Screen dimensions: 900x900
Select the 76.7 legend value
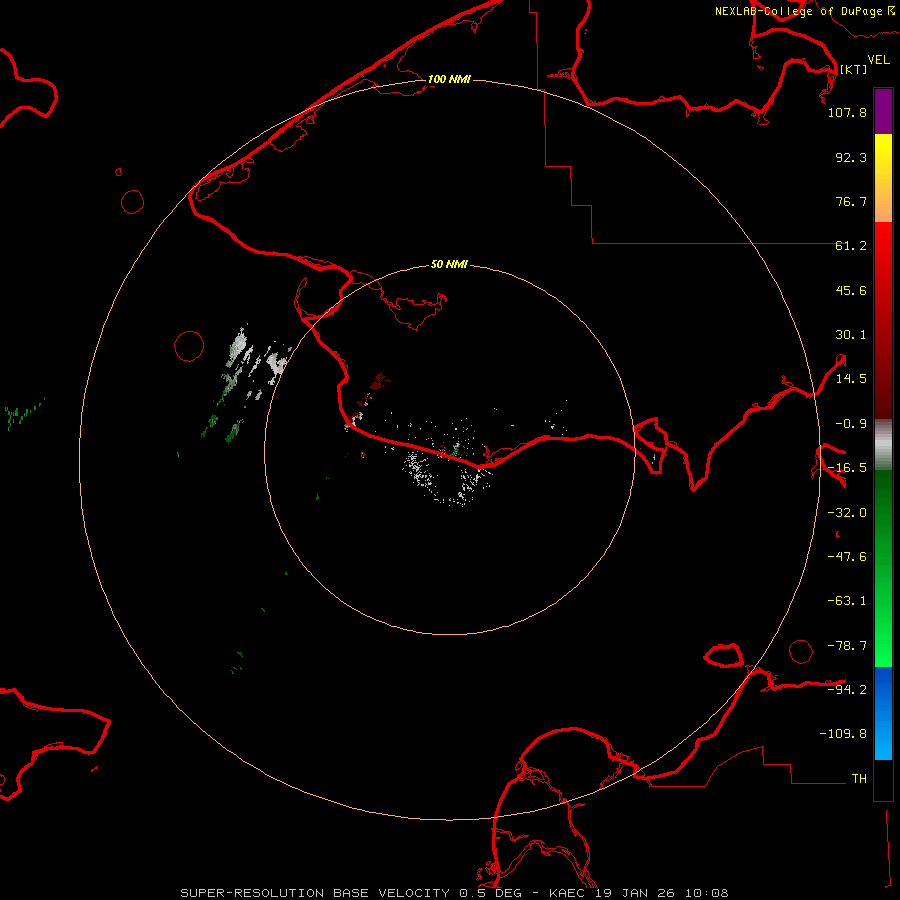tap(851, 201)
